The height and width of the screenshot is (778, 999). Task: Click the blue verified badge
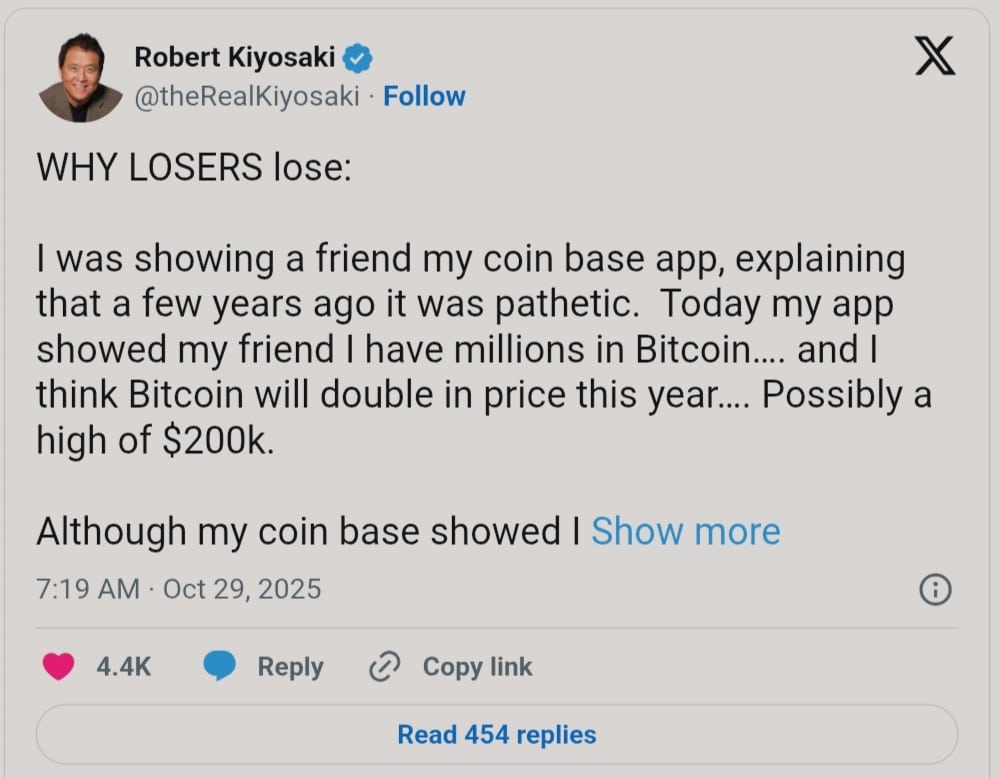tap(358, 59)
